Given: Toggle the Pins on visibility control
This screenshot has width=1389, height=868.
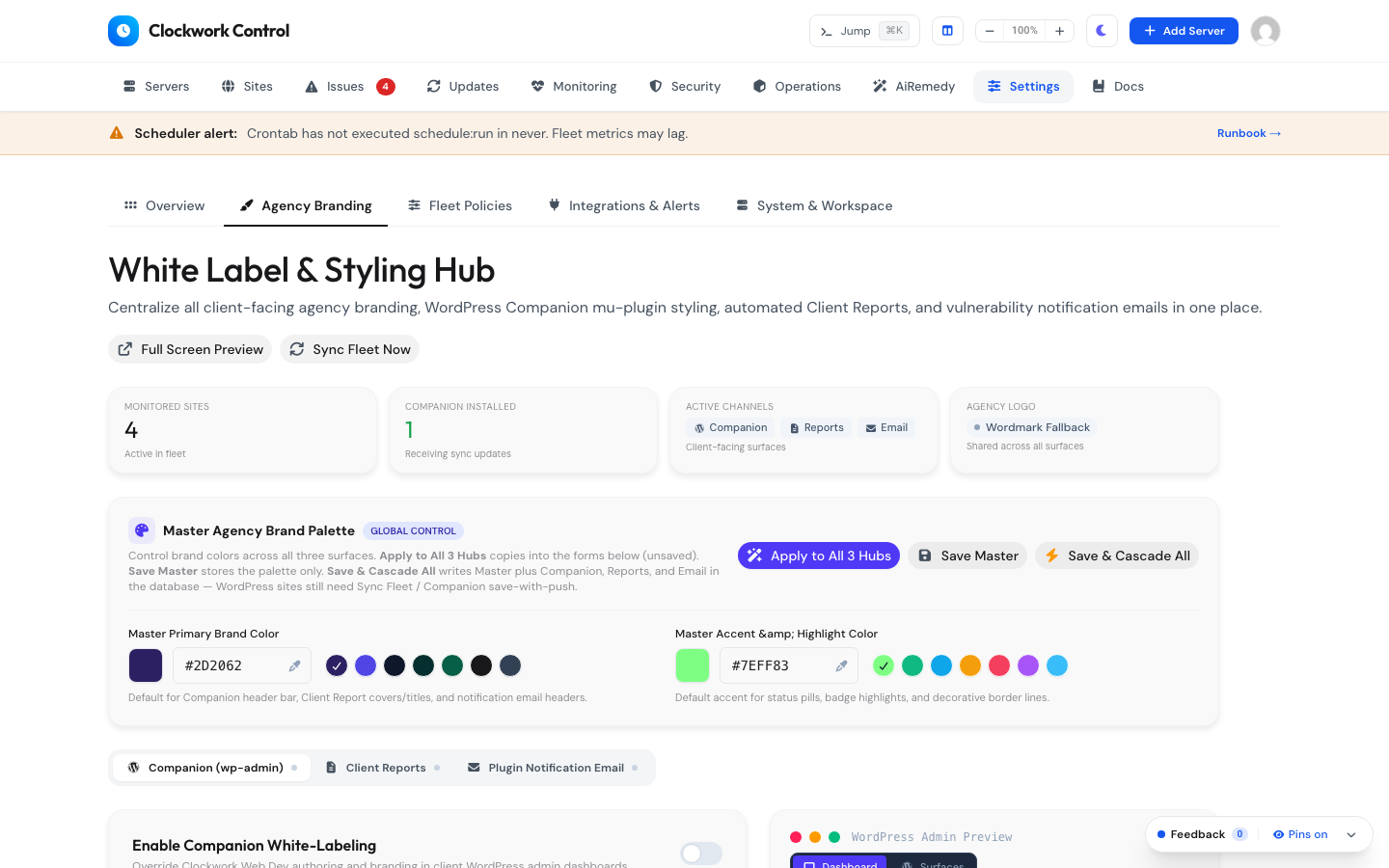Looking at the screenshot, I should [x=1300, y=834].
